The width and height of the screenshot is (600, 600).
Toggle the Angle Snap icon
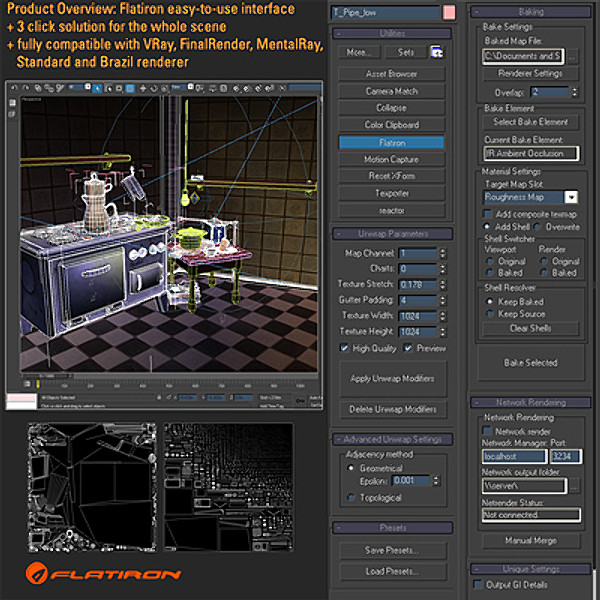pos(246,89)
